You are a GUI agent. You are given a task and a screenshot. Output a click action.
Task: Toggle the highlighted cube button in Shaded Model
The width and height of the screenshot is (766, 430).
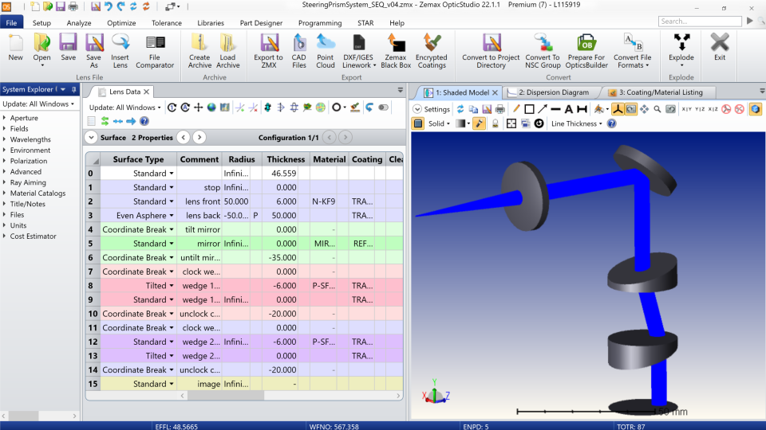tap(755, 109)
